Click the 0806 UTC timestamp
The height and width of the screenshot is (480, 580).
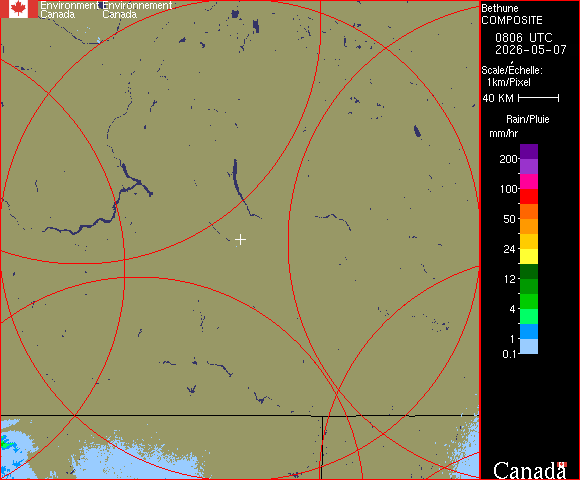click(x=524, y=38)
